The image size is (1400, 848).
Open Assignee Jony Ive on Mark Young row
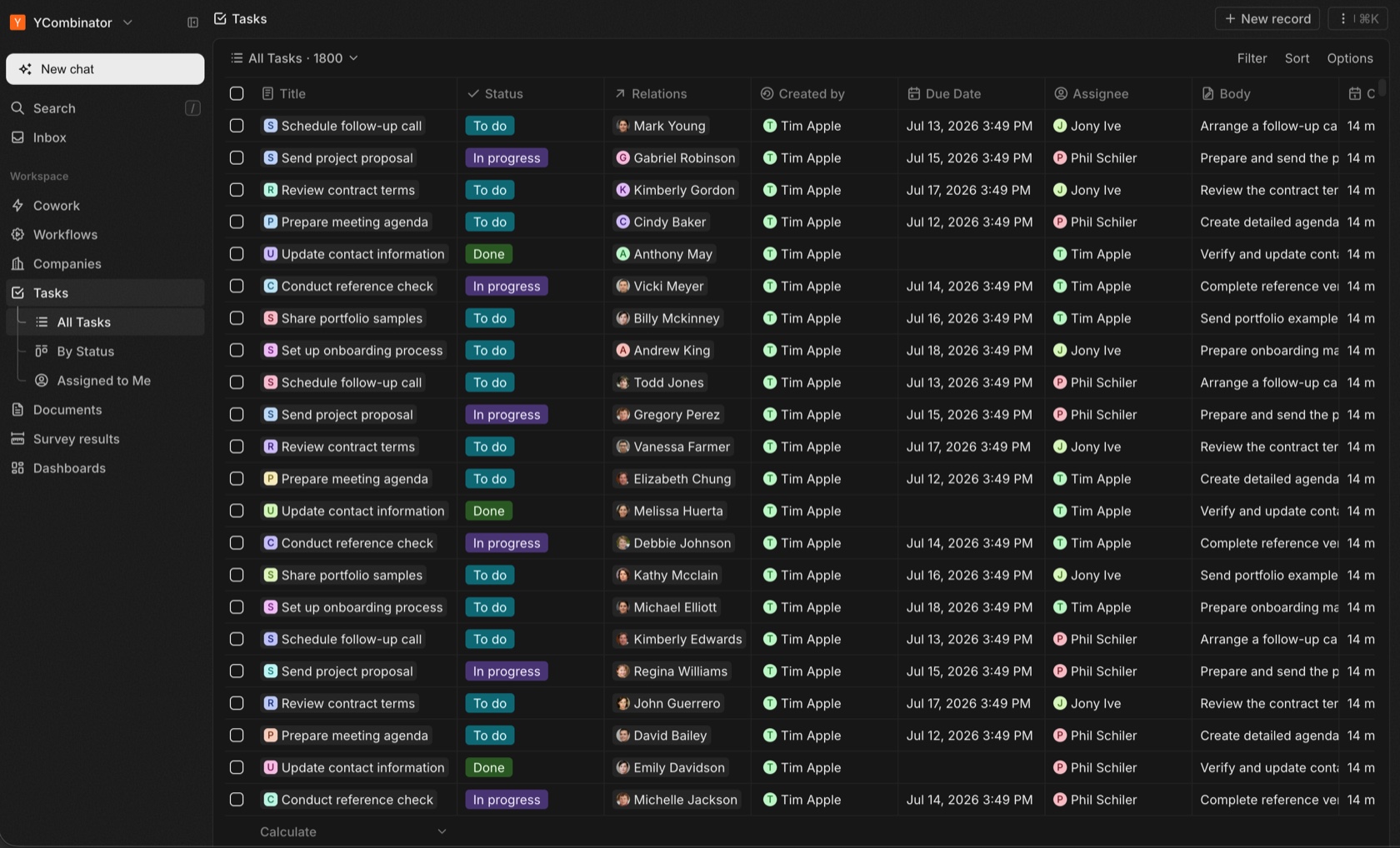(1087, 126)
